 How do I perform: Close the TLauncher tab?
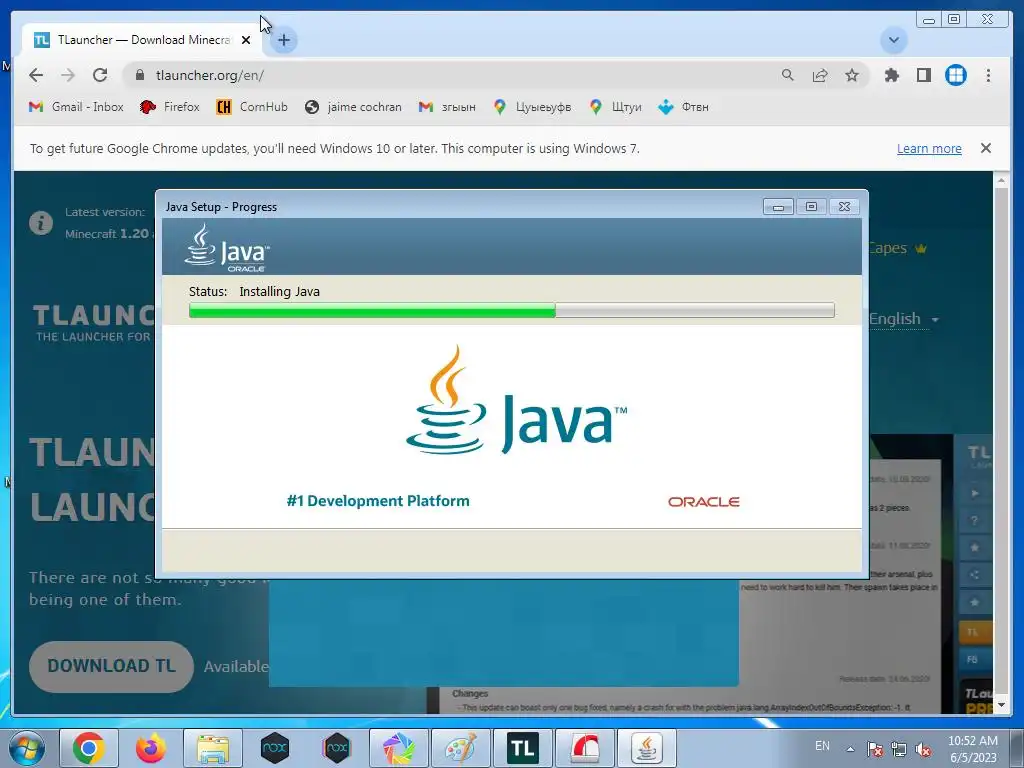click(x=246, y=40)
